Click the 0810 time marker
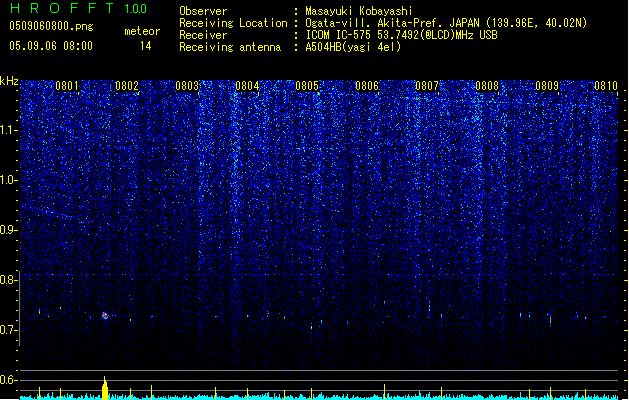This screenshot has height=400, width=629. click(606, 86)
